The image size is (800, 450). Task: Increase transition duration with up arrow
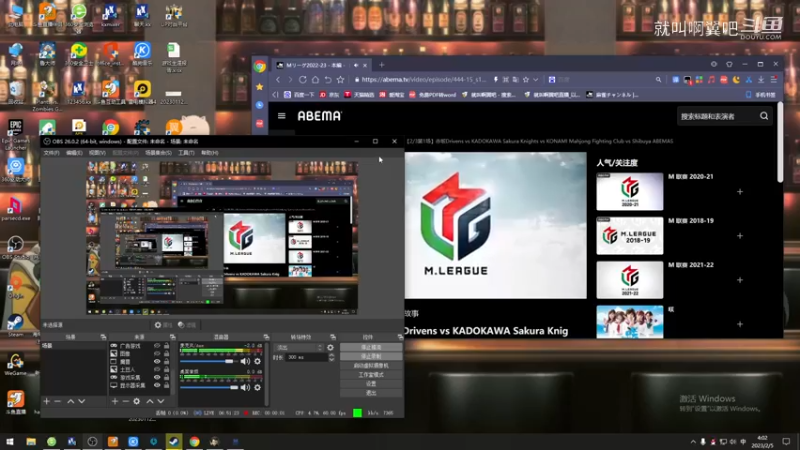point(332,355)
